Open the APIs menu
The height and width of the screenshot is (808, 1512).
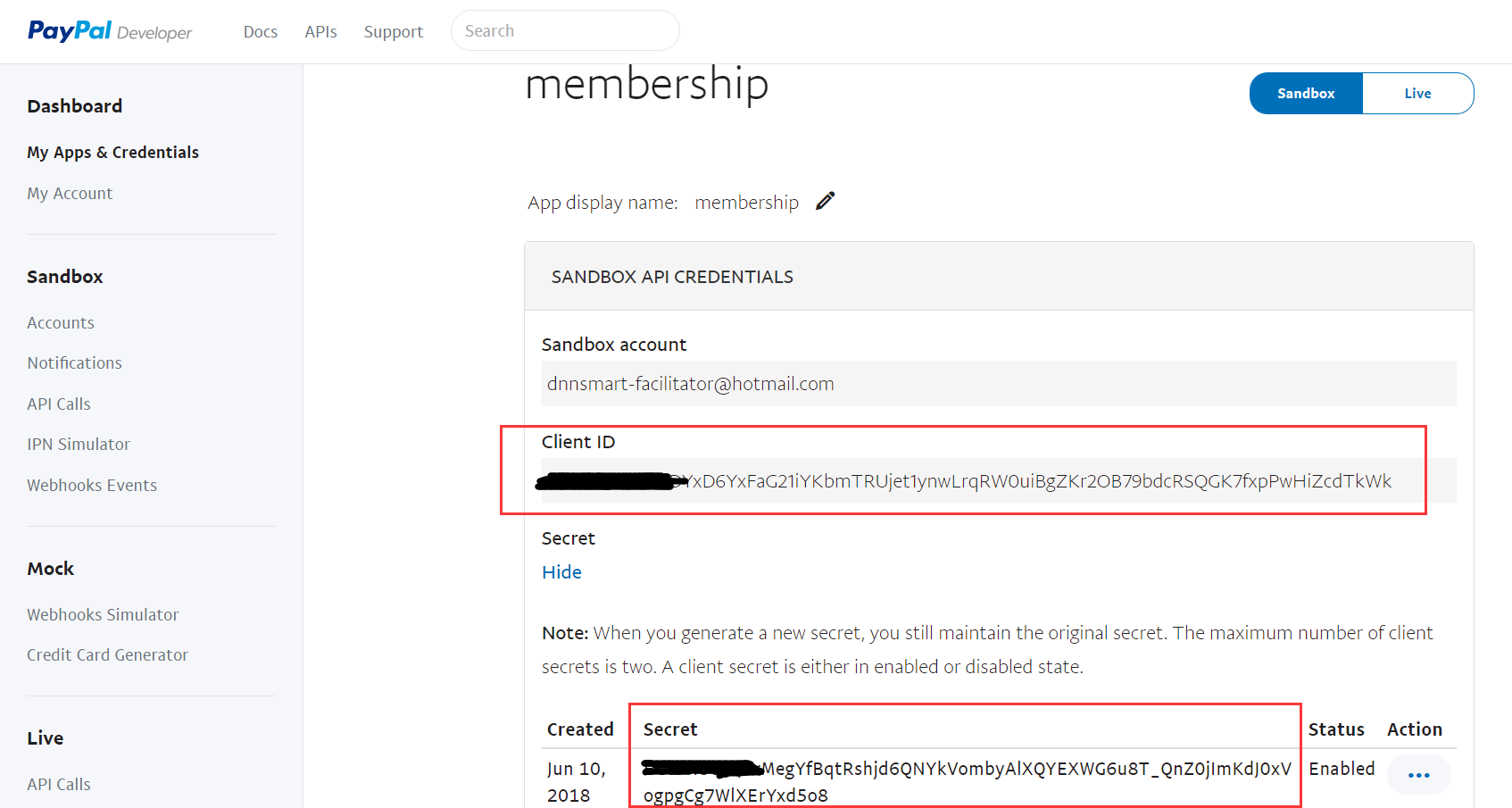(x=320, y=31)
